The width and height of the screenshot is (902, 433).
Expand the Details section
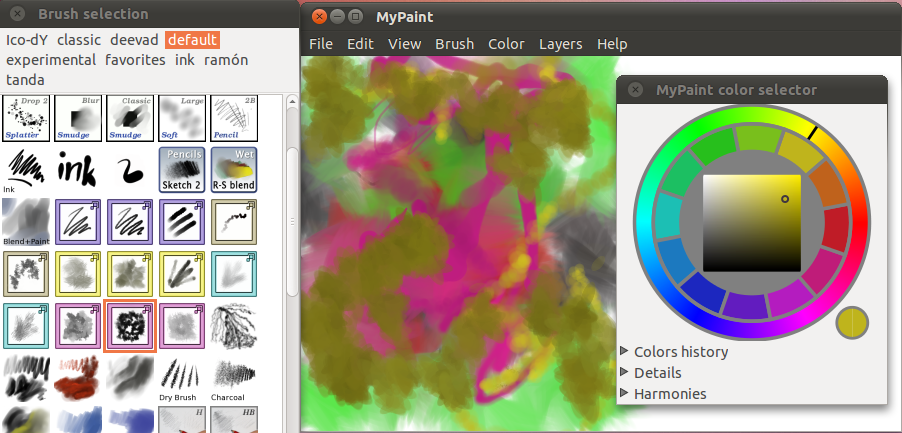(651, 373)
